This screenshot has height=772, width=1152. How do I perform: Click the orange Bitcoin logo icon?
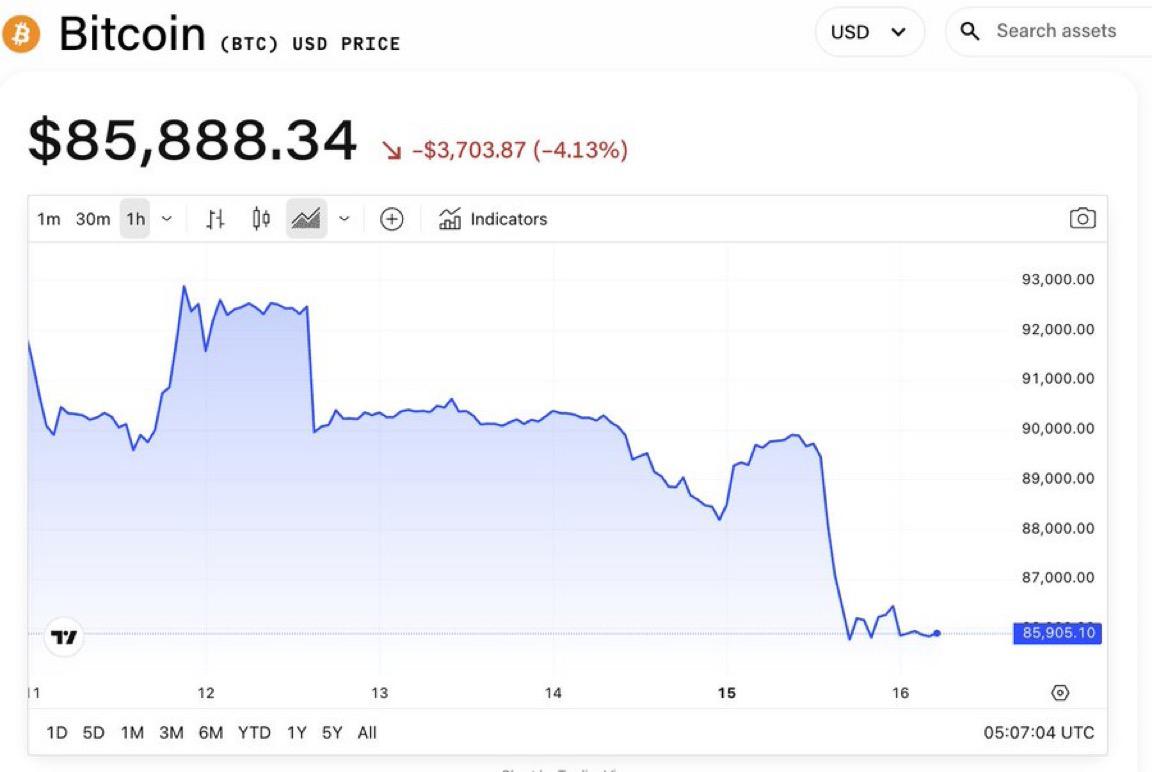19,35
